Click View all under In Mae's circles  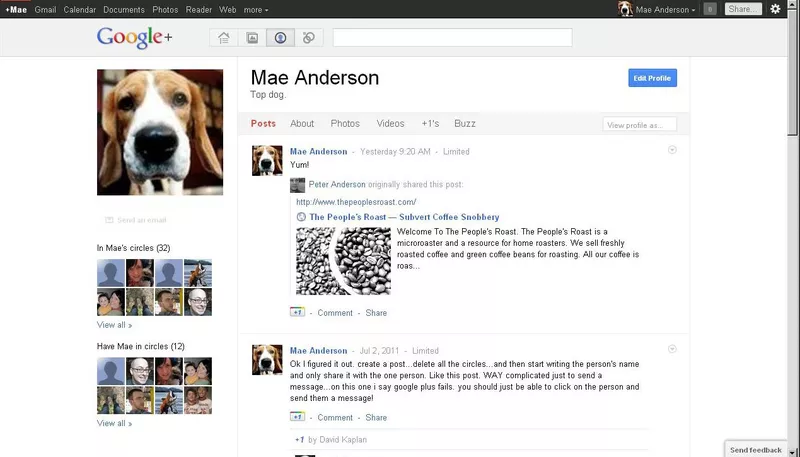(x=114, y=325)
